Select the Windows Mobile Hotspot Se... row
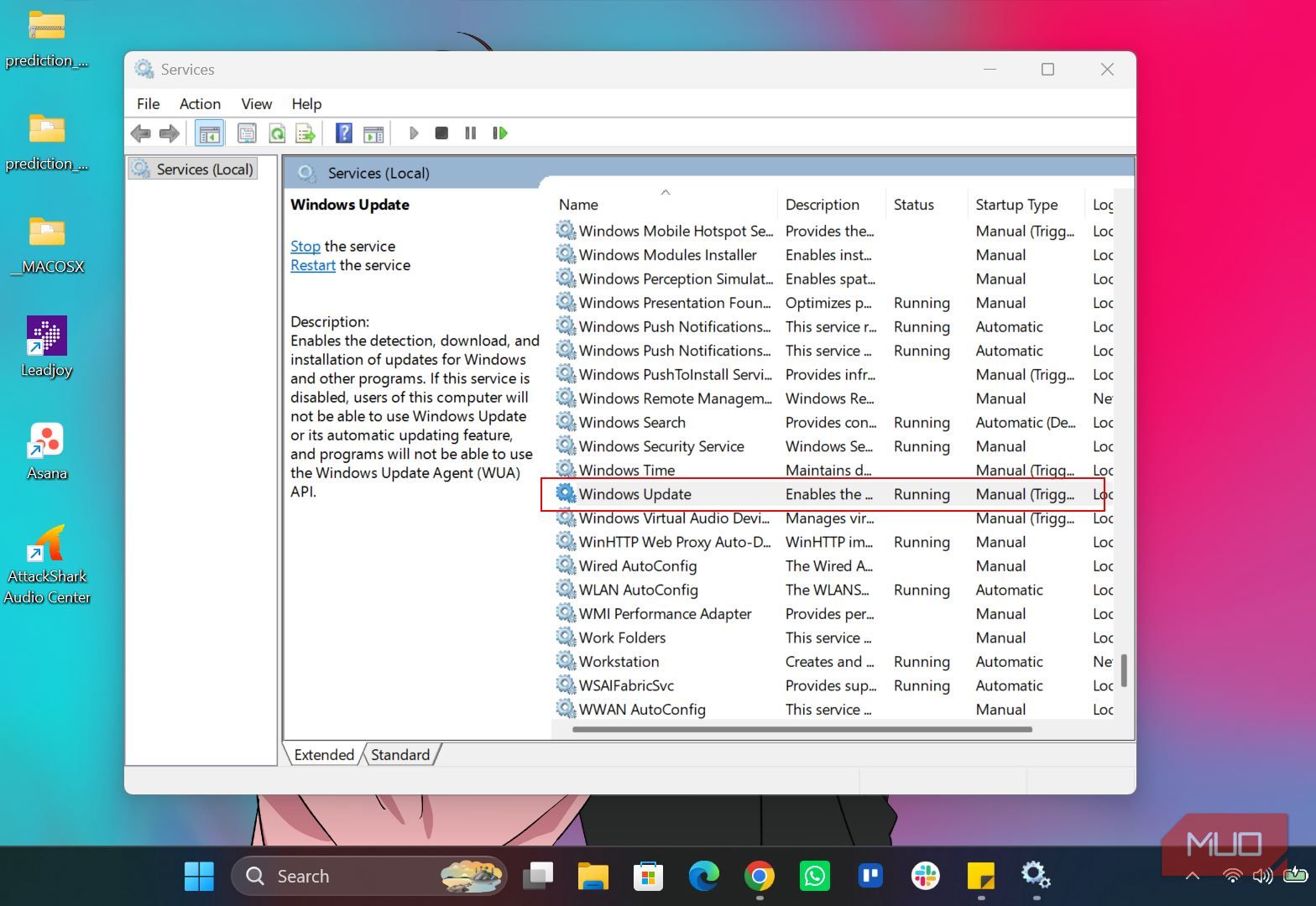The image size is (1316, 906). [x=833, y=231]
